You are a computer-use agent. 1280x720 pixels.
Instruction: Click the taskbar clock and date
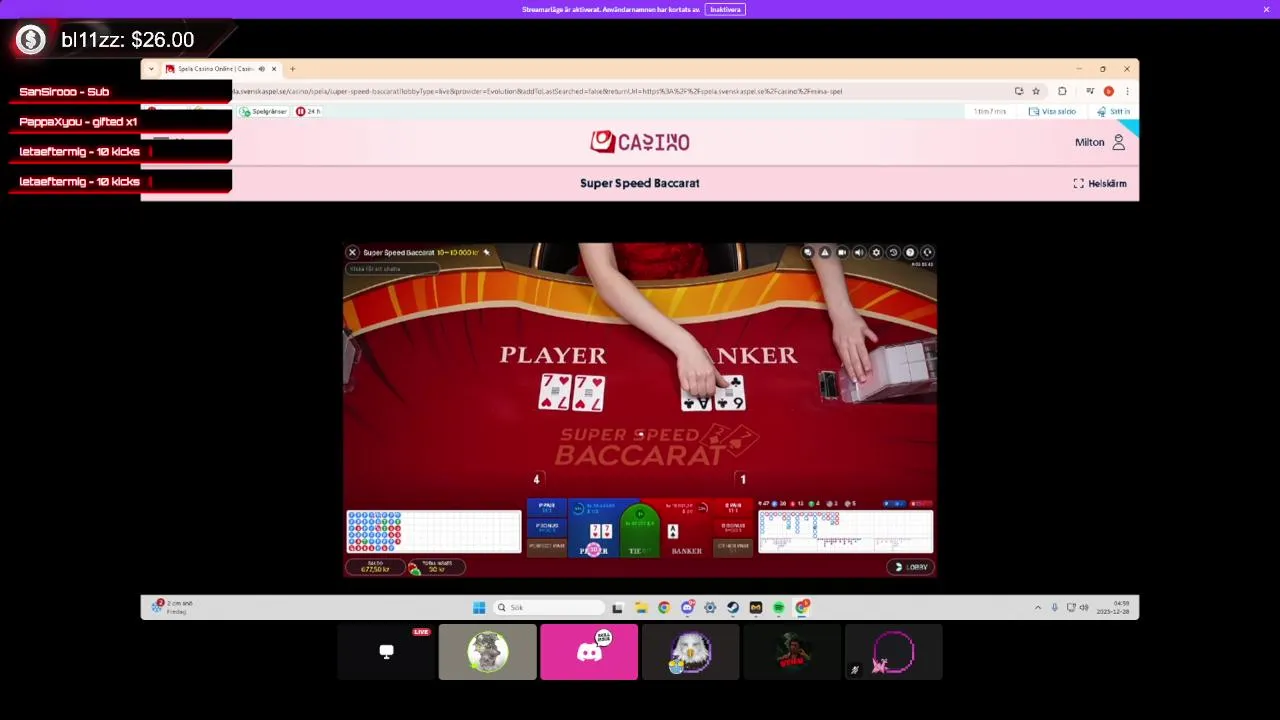[1113, 607]
